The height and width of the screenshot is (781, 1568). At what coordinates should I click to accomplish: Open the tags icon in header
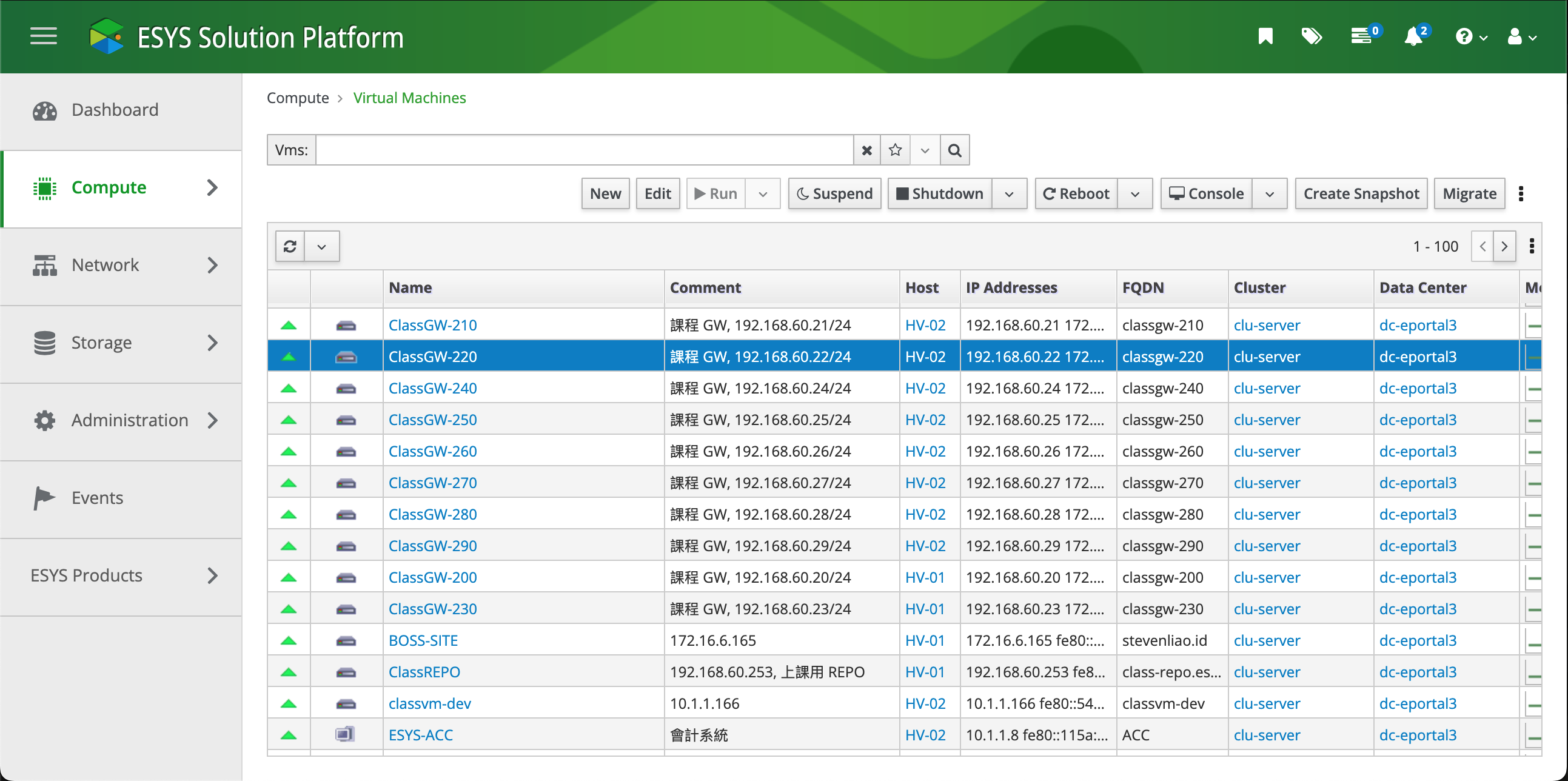pos(1312,36)
